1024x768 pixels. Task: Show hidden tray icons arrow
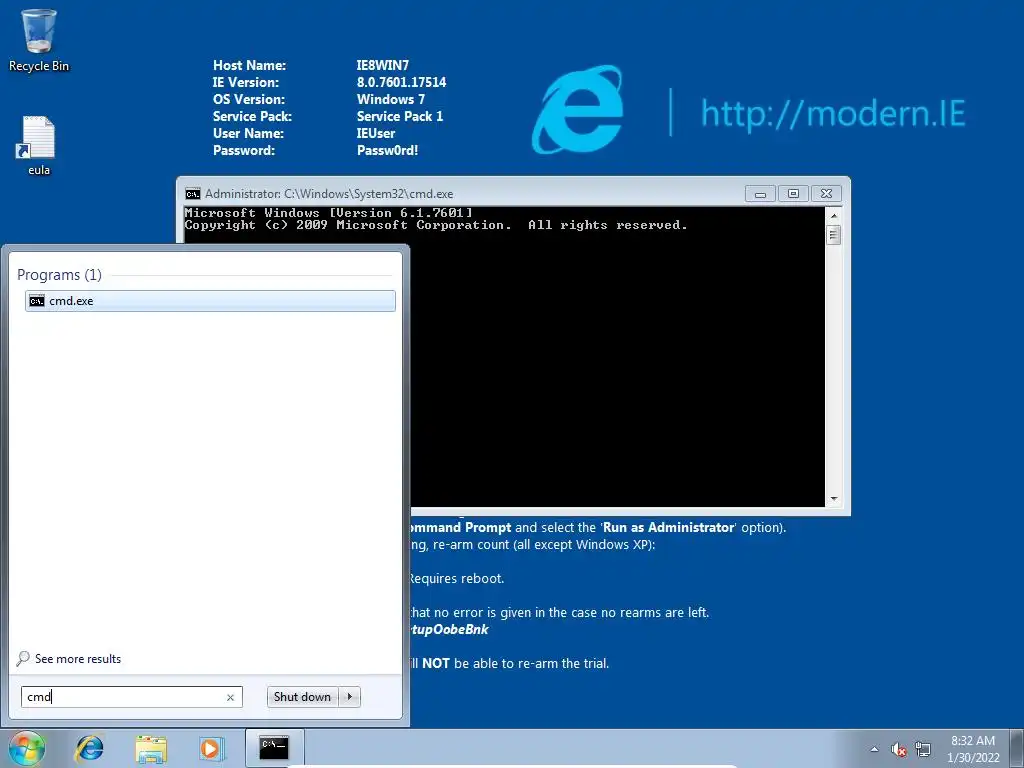coord(874,749)
